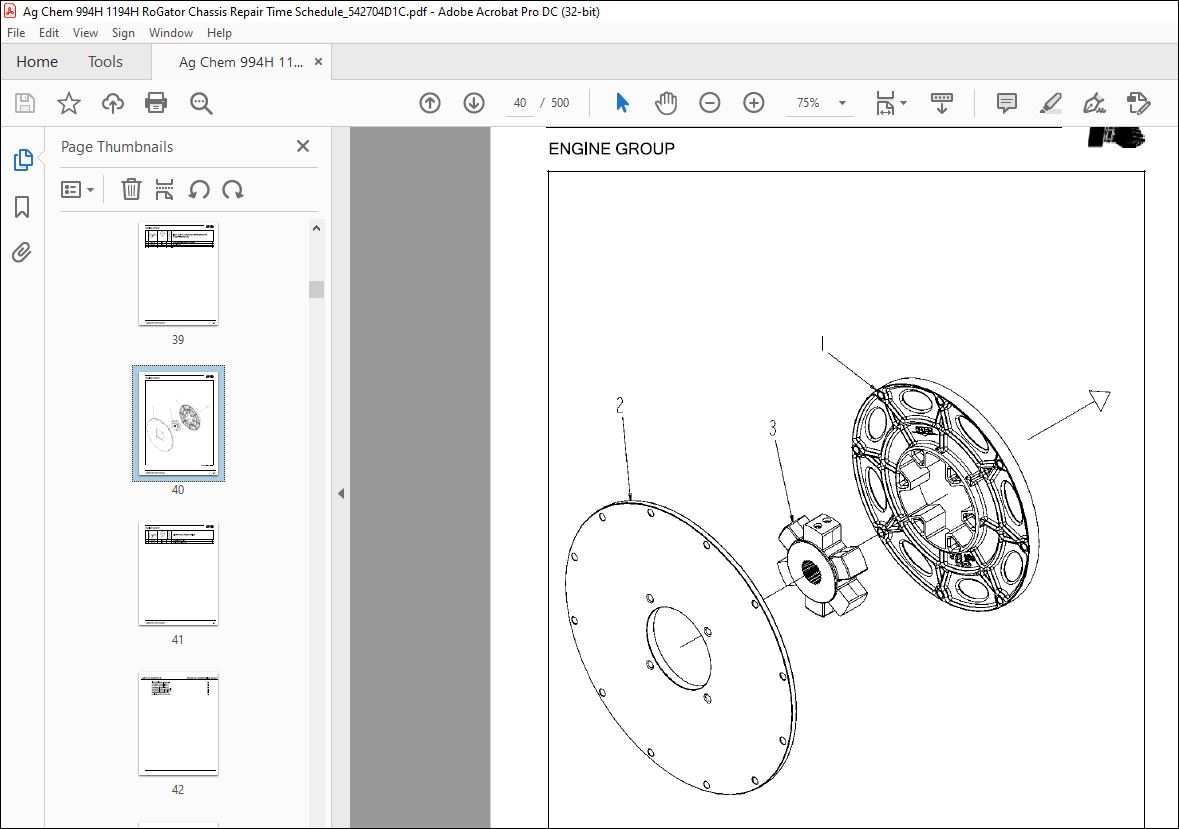Image resolution: width=1179 pixels, height=829 pixels.
Task: Click the read mode keyboard icon
Action: (941, 103)
